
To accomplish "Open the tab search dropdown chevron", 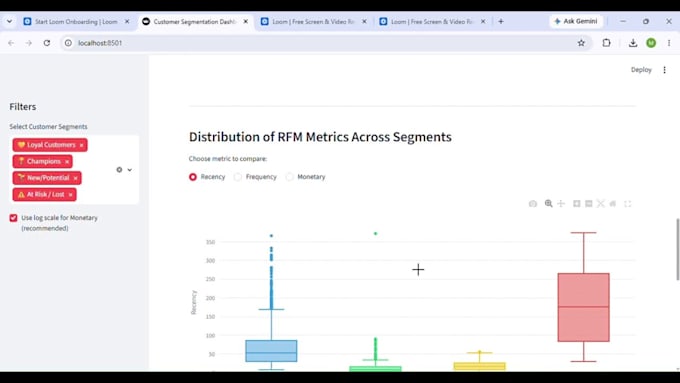I will click(9, 21).
